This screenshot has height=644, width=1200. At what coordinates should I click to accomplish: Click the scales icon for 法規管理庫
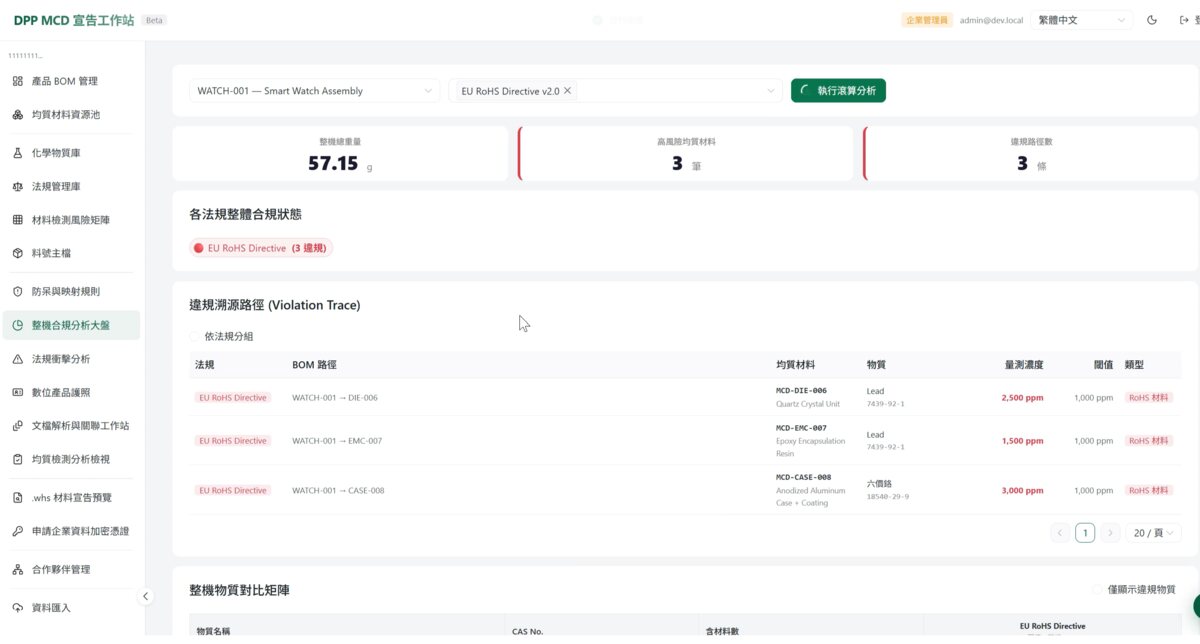(18, 187)
